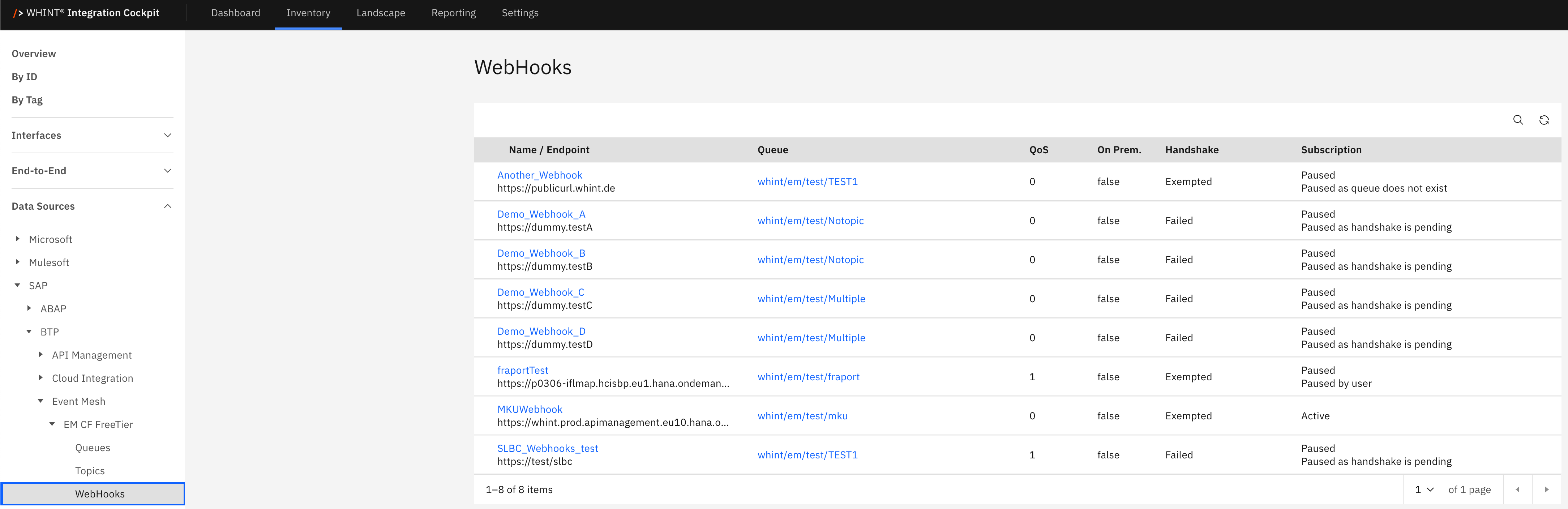
Task: Go to next page arrow
Action: click(1546, 489)
